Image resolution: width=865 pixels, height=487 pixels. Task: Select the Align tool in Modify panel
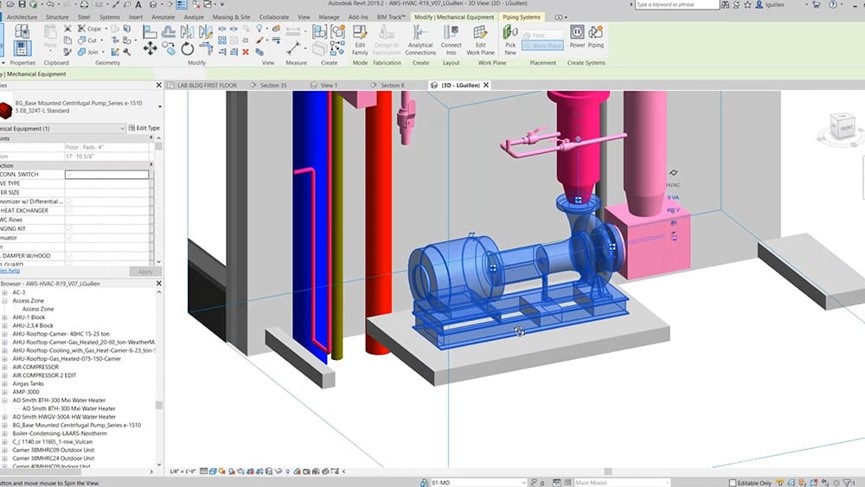(149, 32)
